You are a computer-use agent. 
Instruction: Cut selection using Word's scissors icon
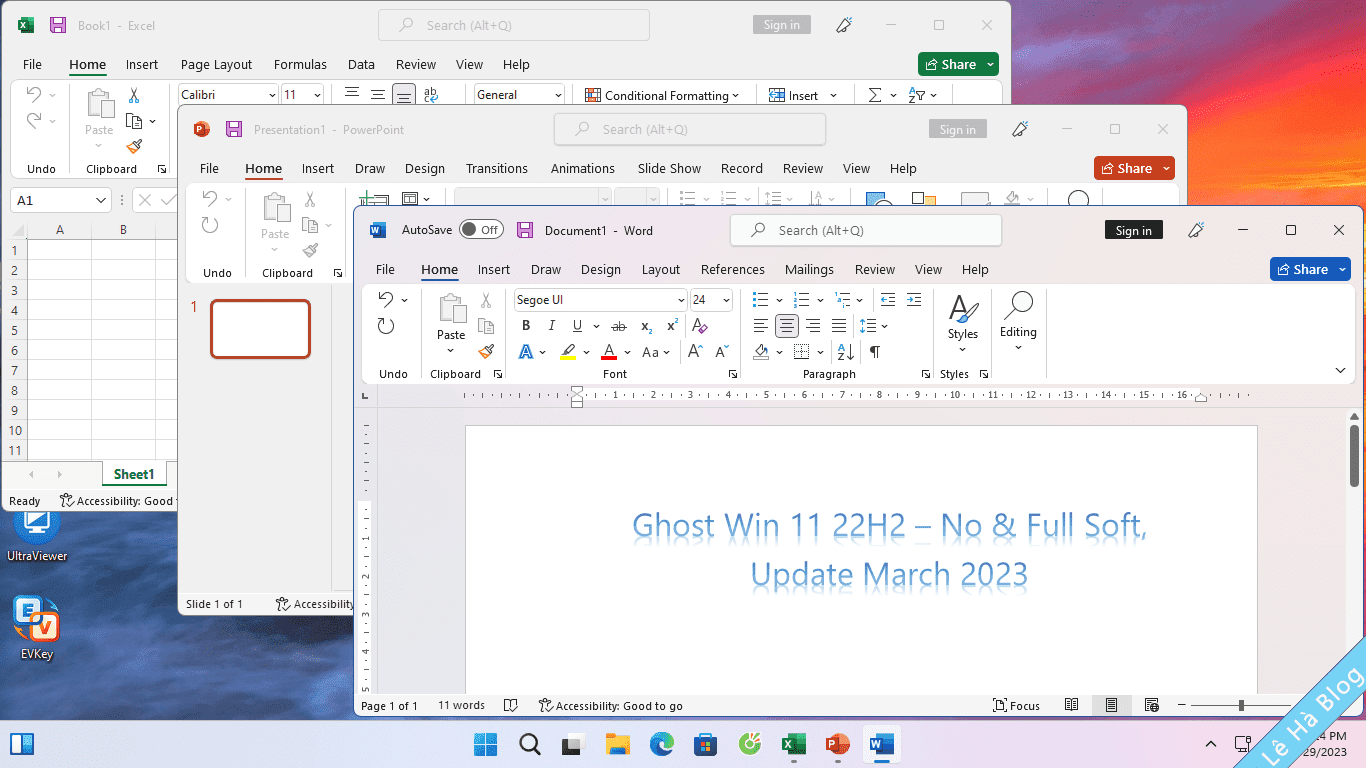486,300
